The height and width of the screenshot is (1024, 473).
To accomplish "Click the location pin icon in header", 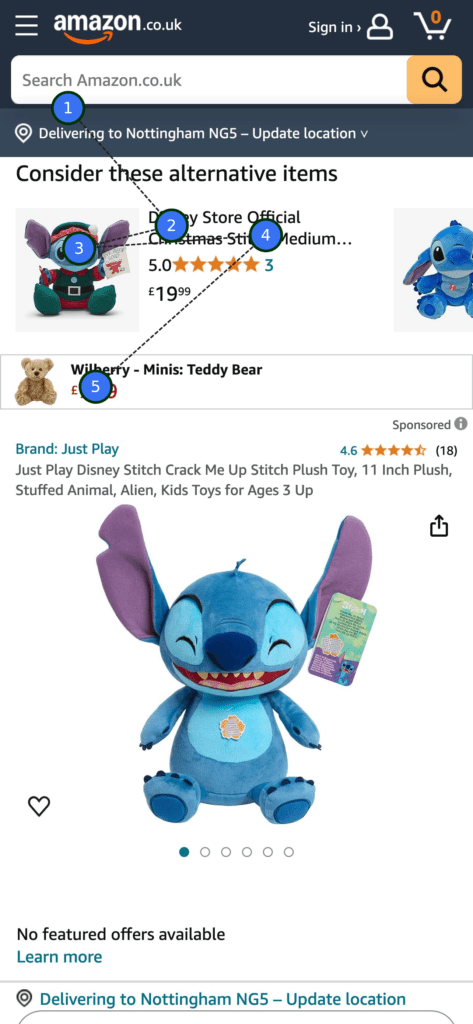I will pos(24,134).
